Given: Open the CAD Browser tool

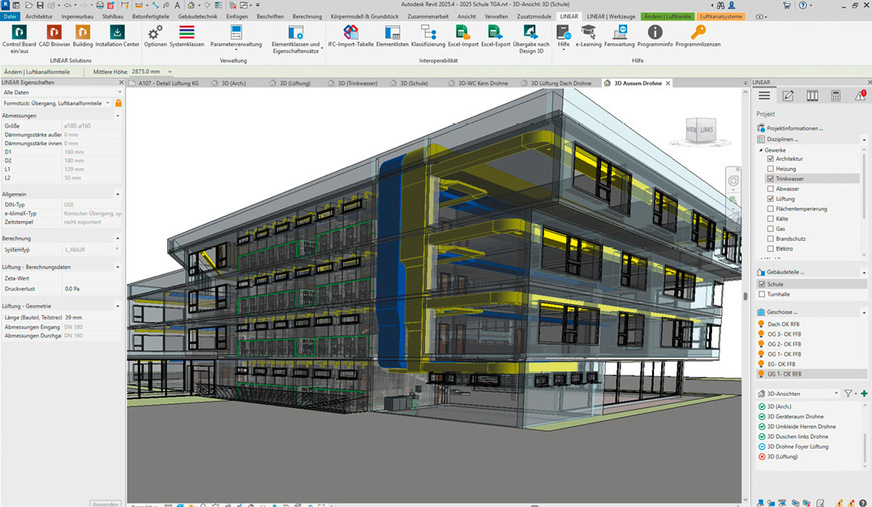Looking at the screenshot, I should (52, 35).
